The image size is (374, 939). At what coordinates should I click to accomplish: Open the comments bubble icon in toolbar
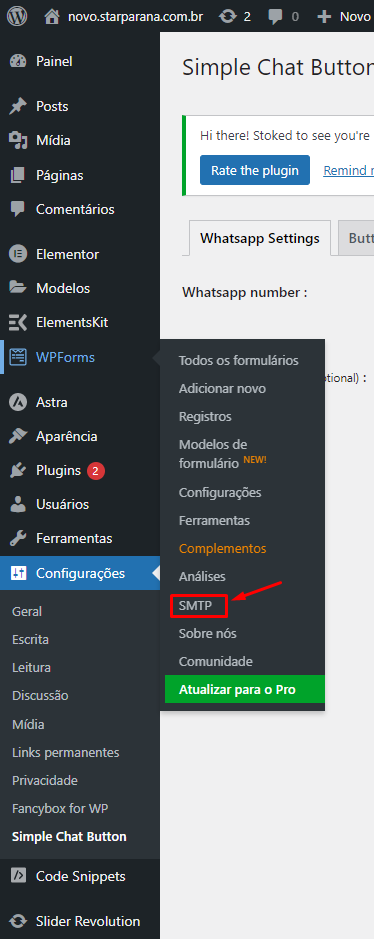tap(276, 17)
